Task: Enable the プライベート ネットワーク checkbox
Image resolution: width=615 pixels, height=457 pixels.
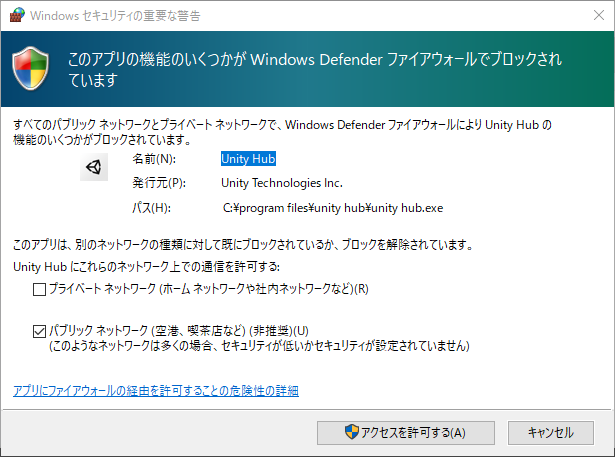Action: point(39,290)
